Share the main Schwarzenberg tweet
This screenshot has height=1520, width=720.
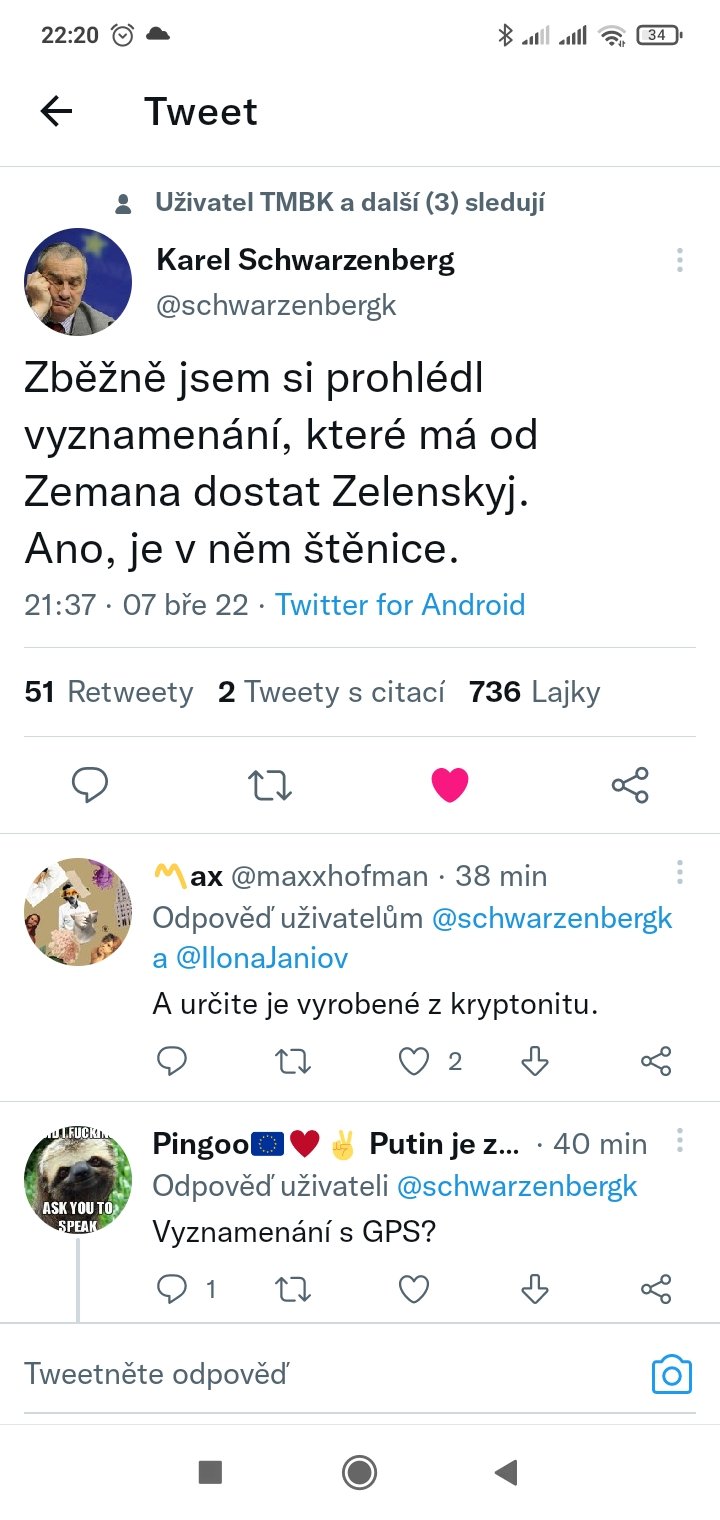tap(630, 785)
